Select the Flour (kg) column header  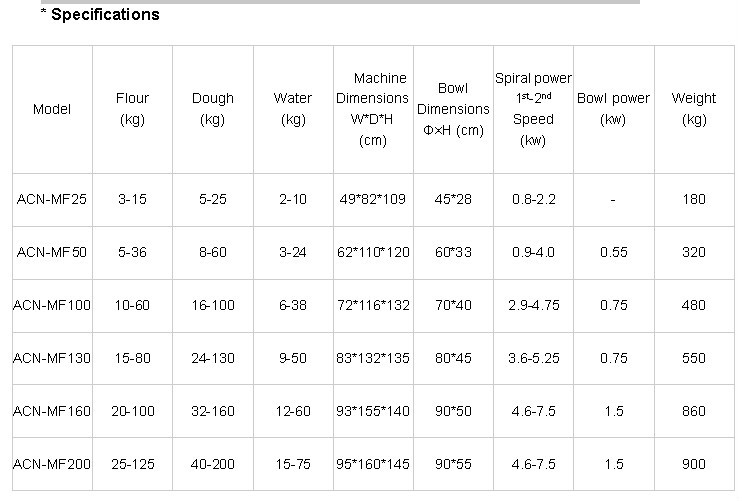pyautogui.click(x=132, y=109)
